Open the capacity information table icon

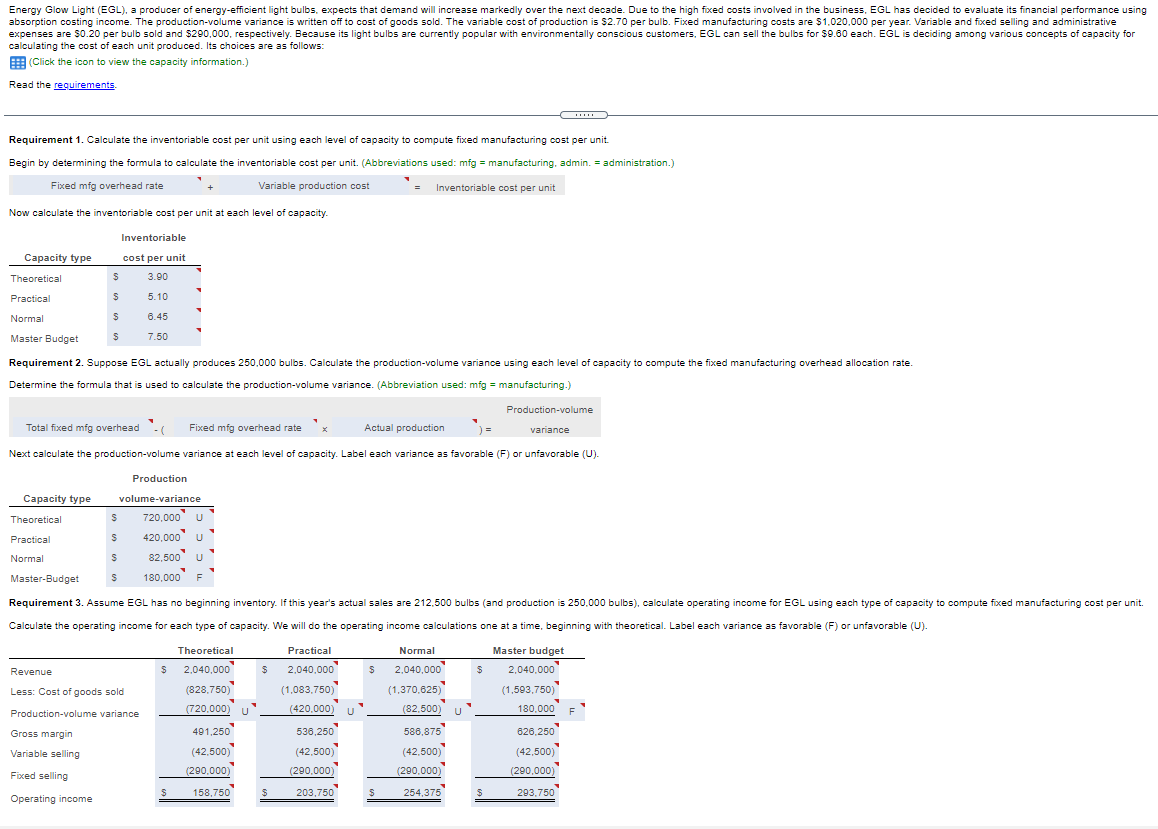click(19, 62)
